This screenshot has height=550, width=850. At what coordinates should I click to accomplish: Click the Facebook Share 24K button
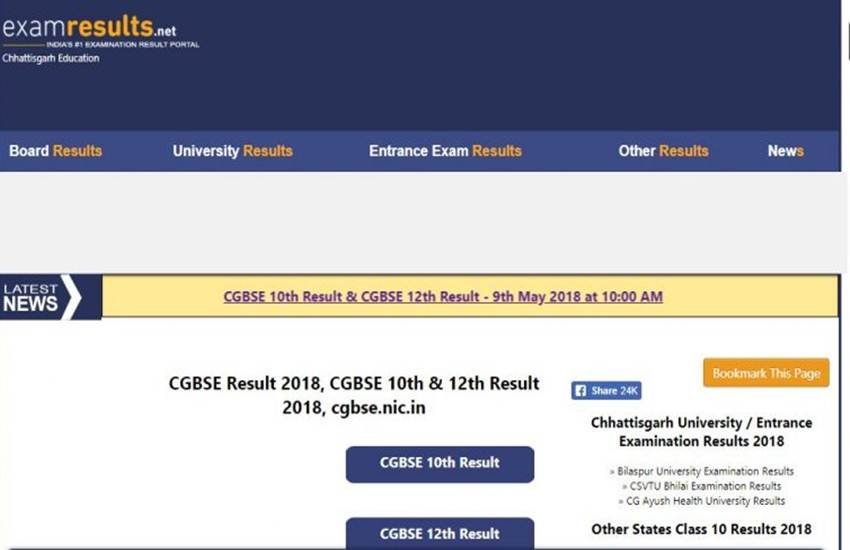click(606, 391)
